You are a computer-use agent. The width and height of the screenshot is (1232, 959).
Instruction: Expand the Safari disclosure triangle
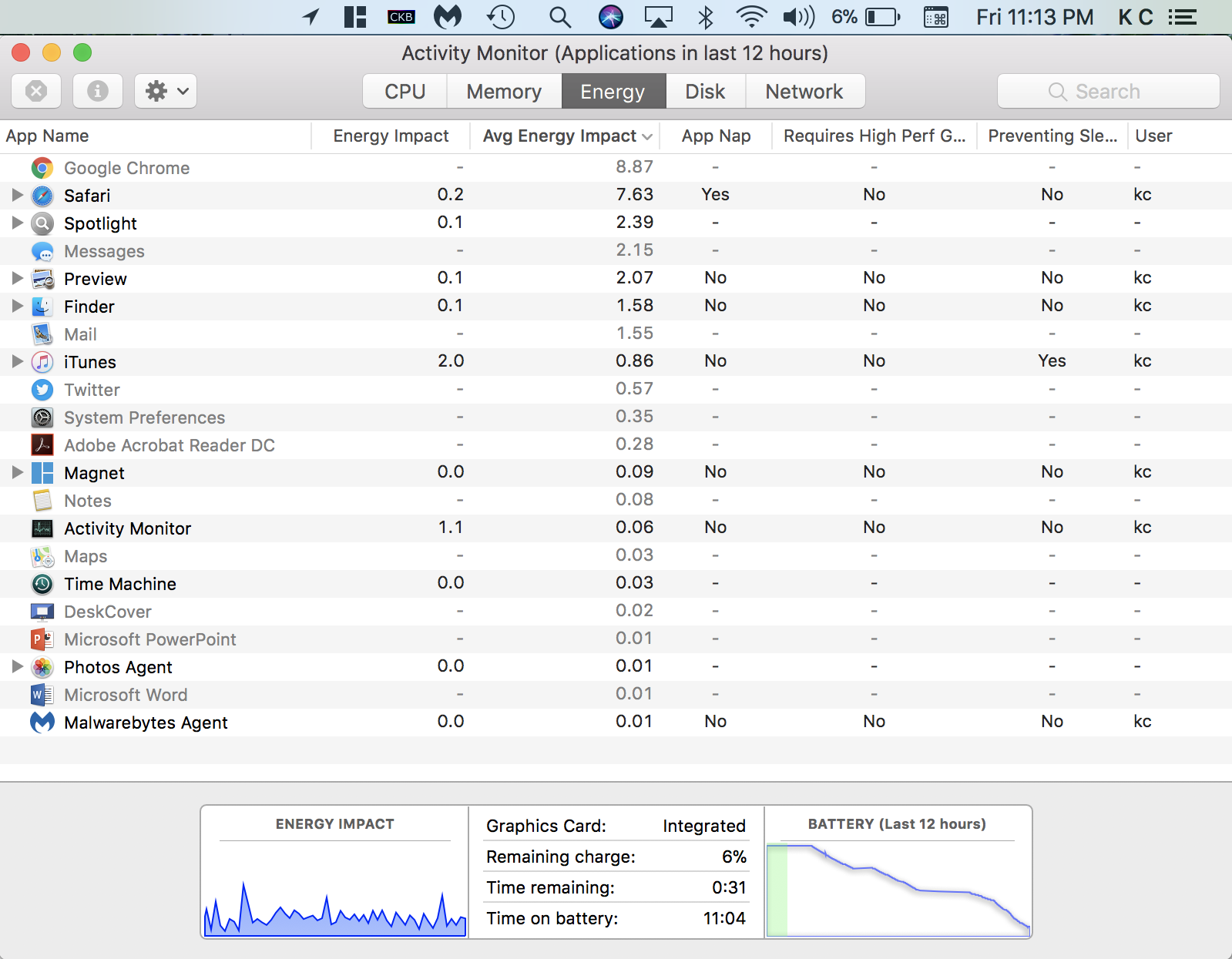coord(17,195)
